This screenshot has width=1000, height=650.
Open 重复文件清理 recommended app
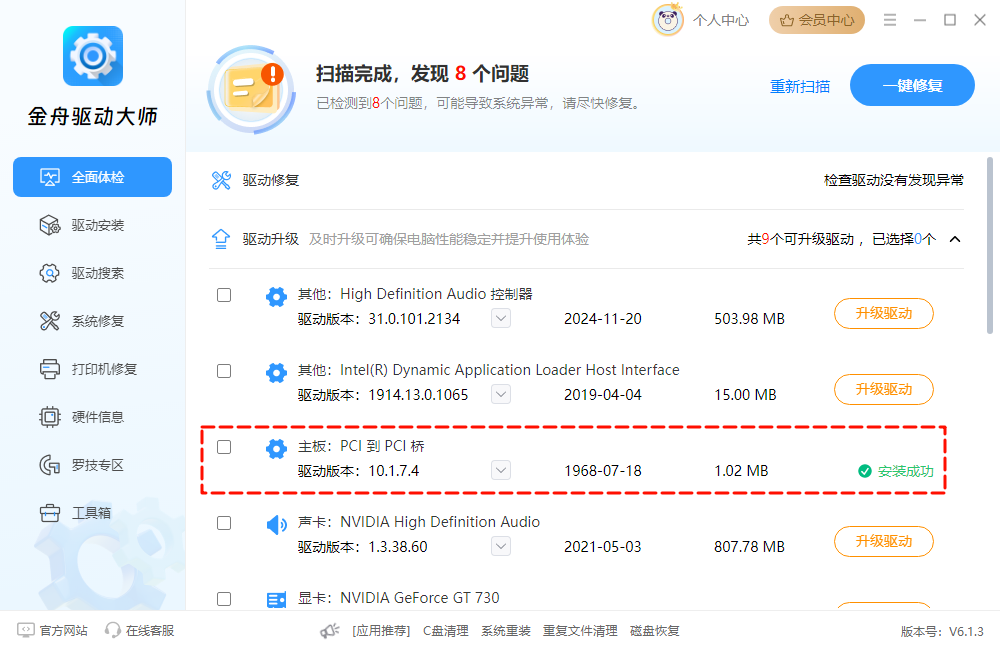coord(580,631)
